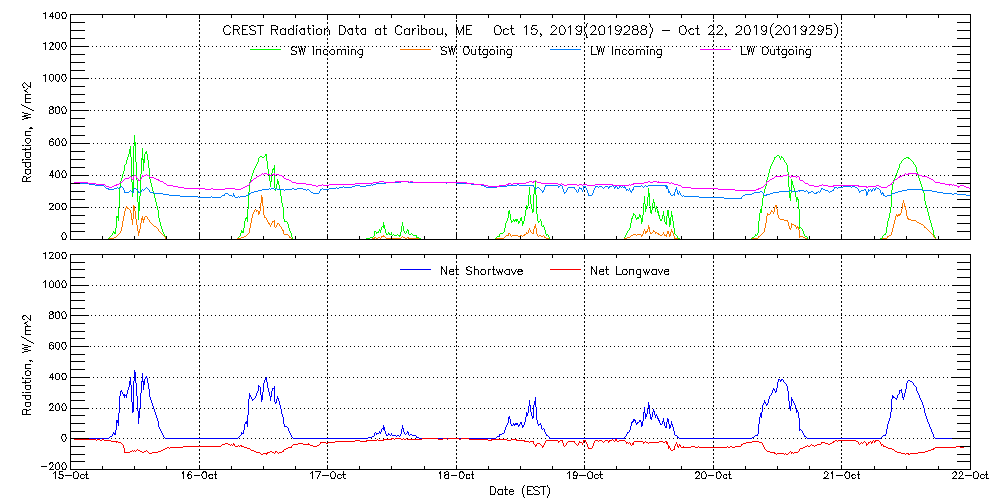1000x500 pixels.
Task: Click the Date (EST) axis title
Action: coord(520,491)
